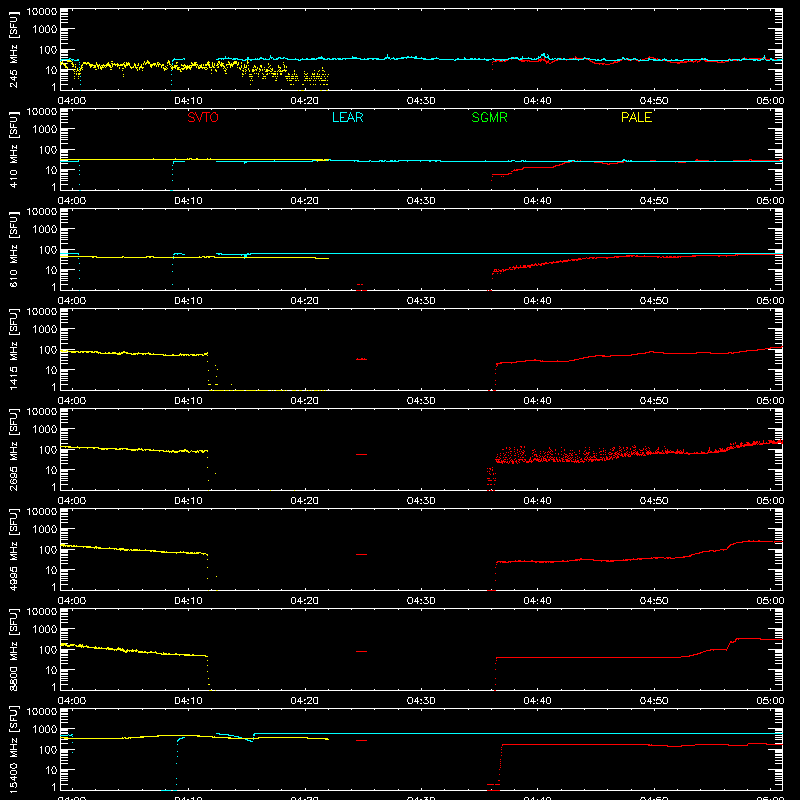Click the 1000 y-axis value on 610 MHz plot
The width and height of the screenshot is (800, 800).
tap(45, 229)
